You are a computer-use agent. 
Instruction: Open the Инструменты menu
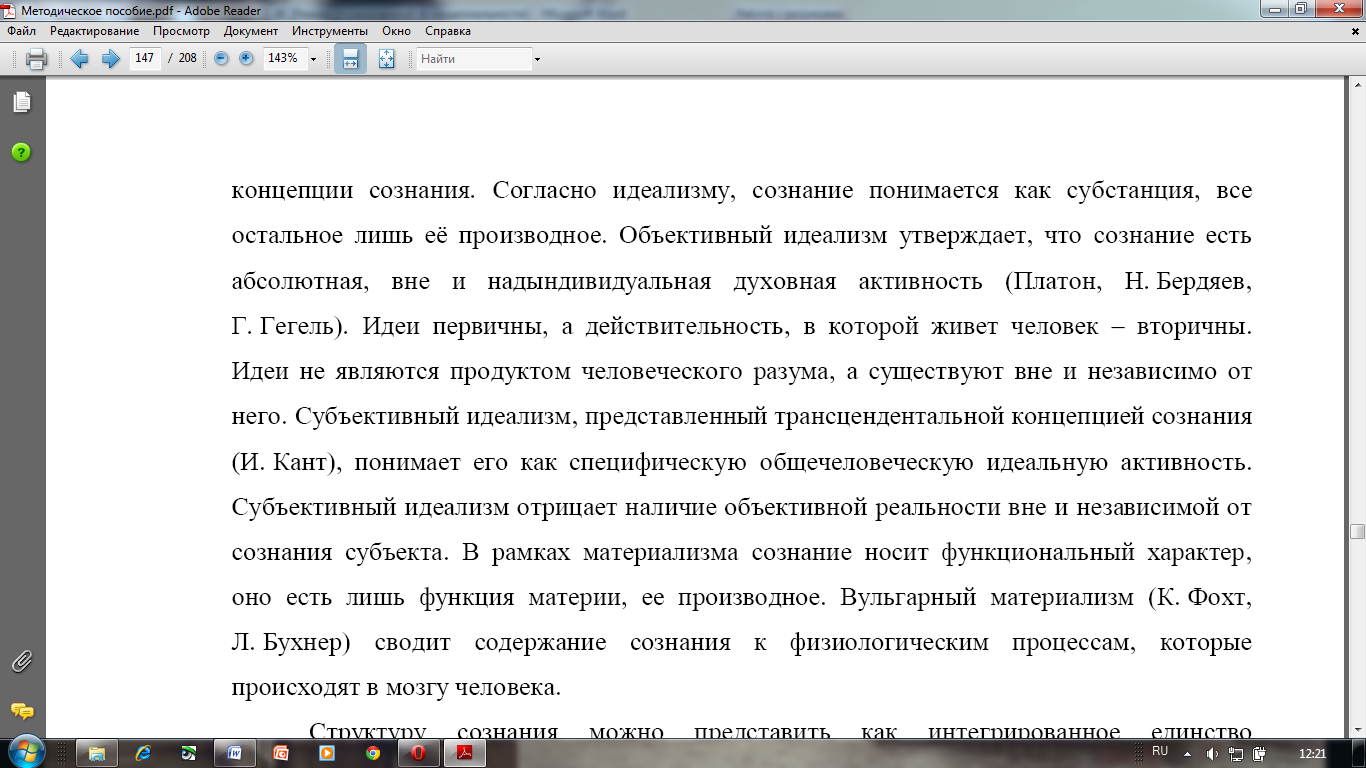tap(330, 31)
